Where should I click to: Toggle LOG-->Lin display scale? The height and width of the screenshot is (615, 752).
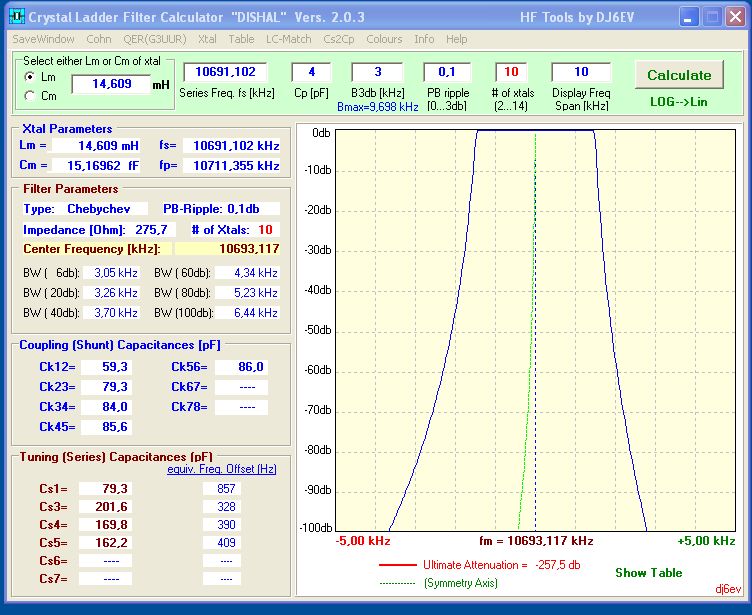(x=679, y=101)
